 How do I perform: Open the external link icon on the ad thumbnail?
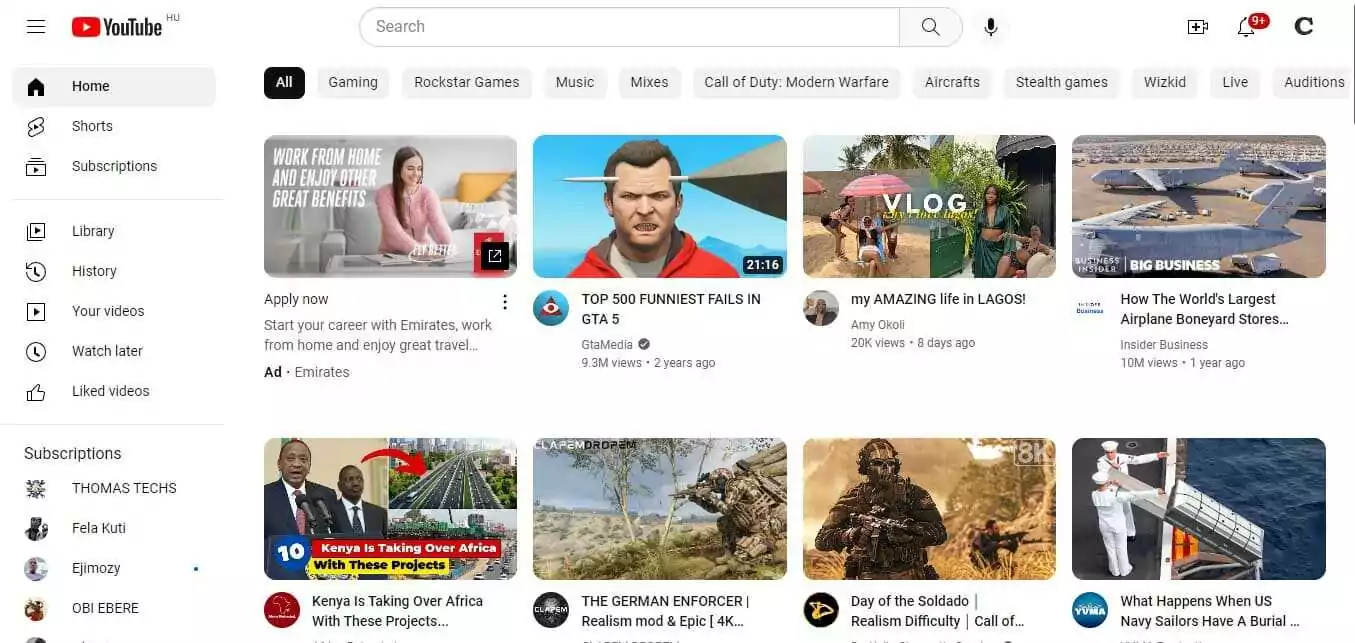(x=494, y=256)
